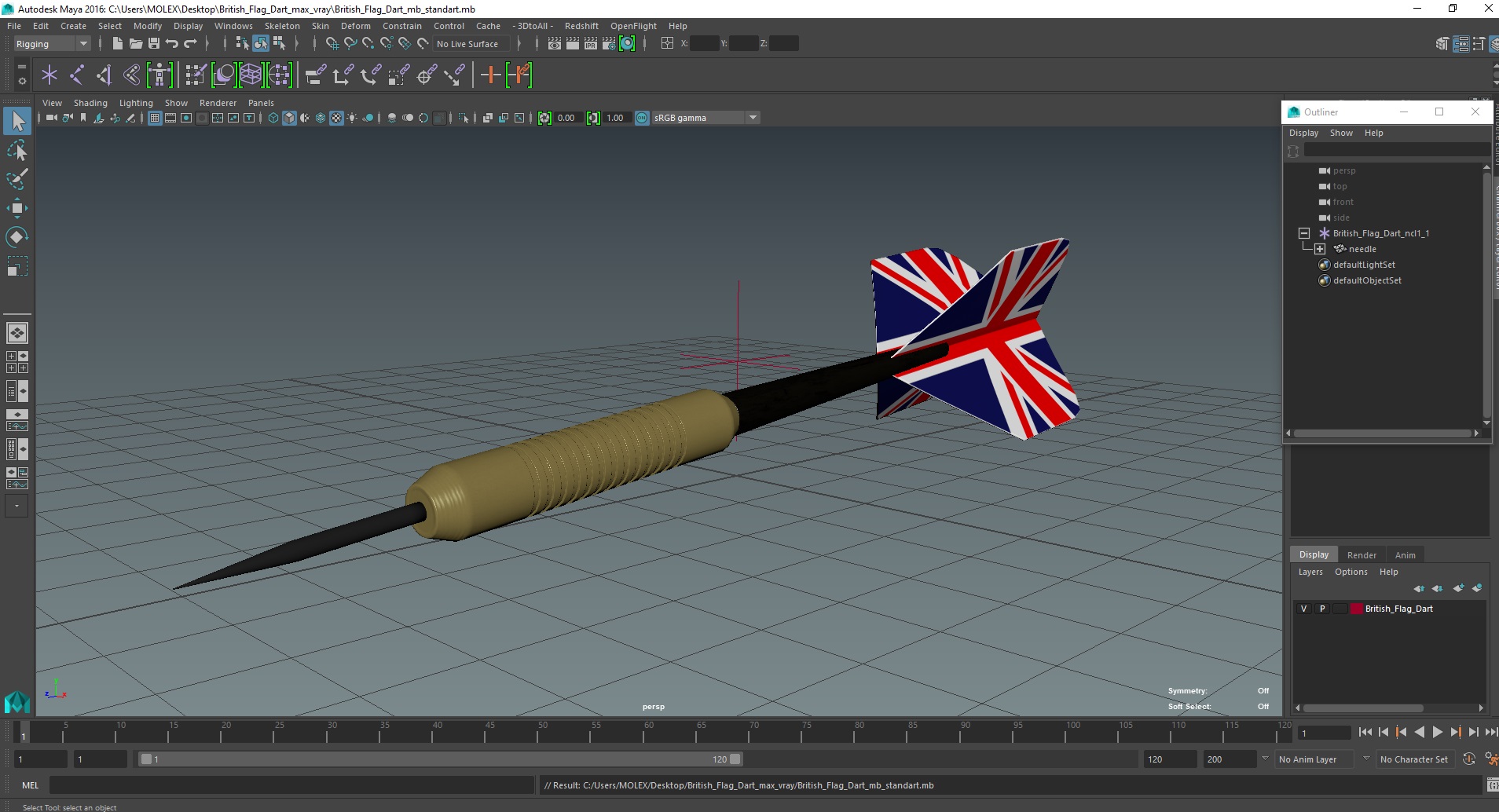Open the No Live Surface field

tap(471, 44)
